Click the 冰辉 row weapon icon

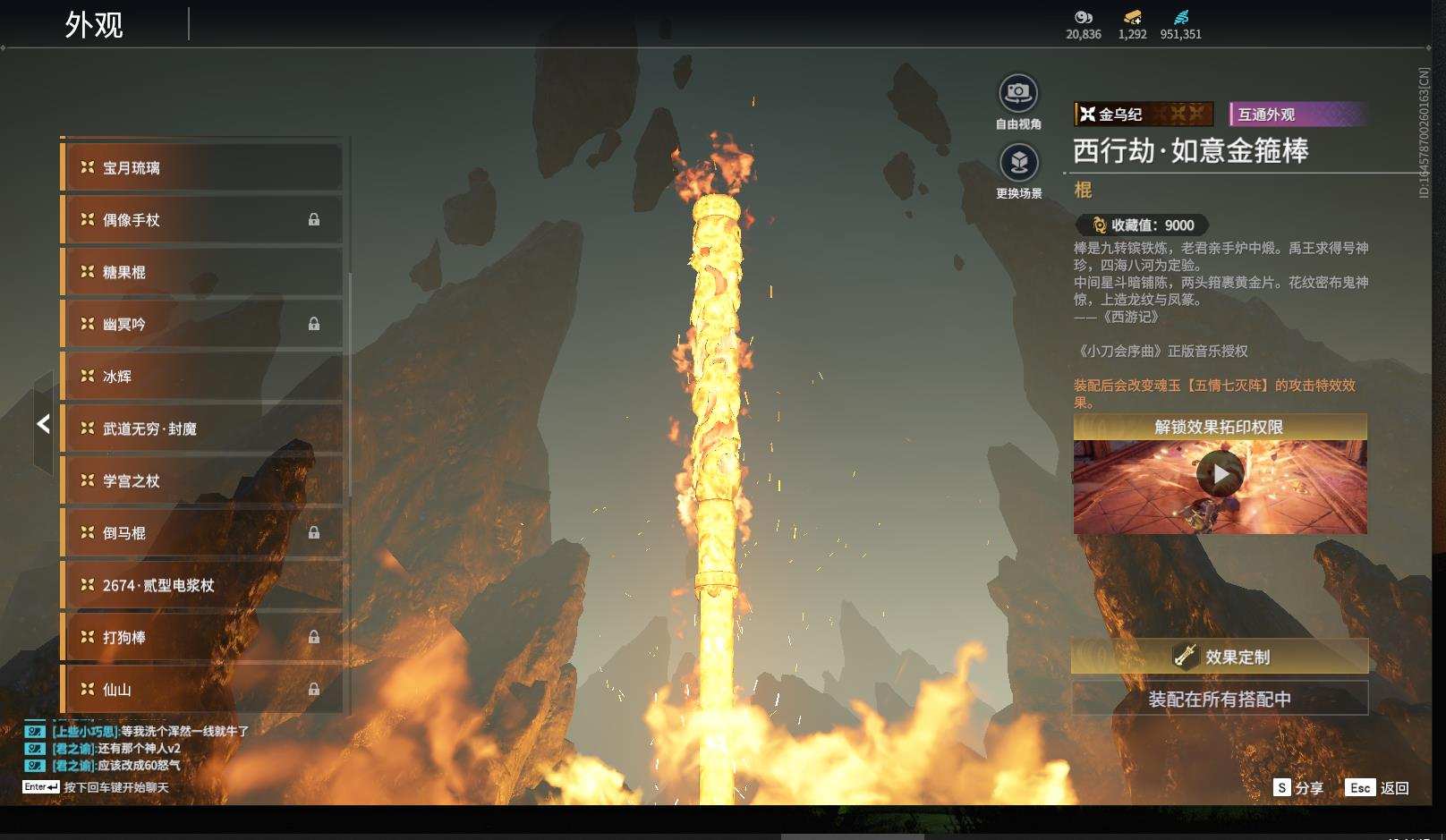pyautogui.click(x=87, y=376)
